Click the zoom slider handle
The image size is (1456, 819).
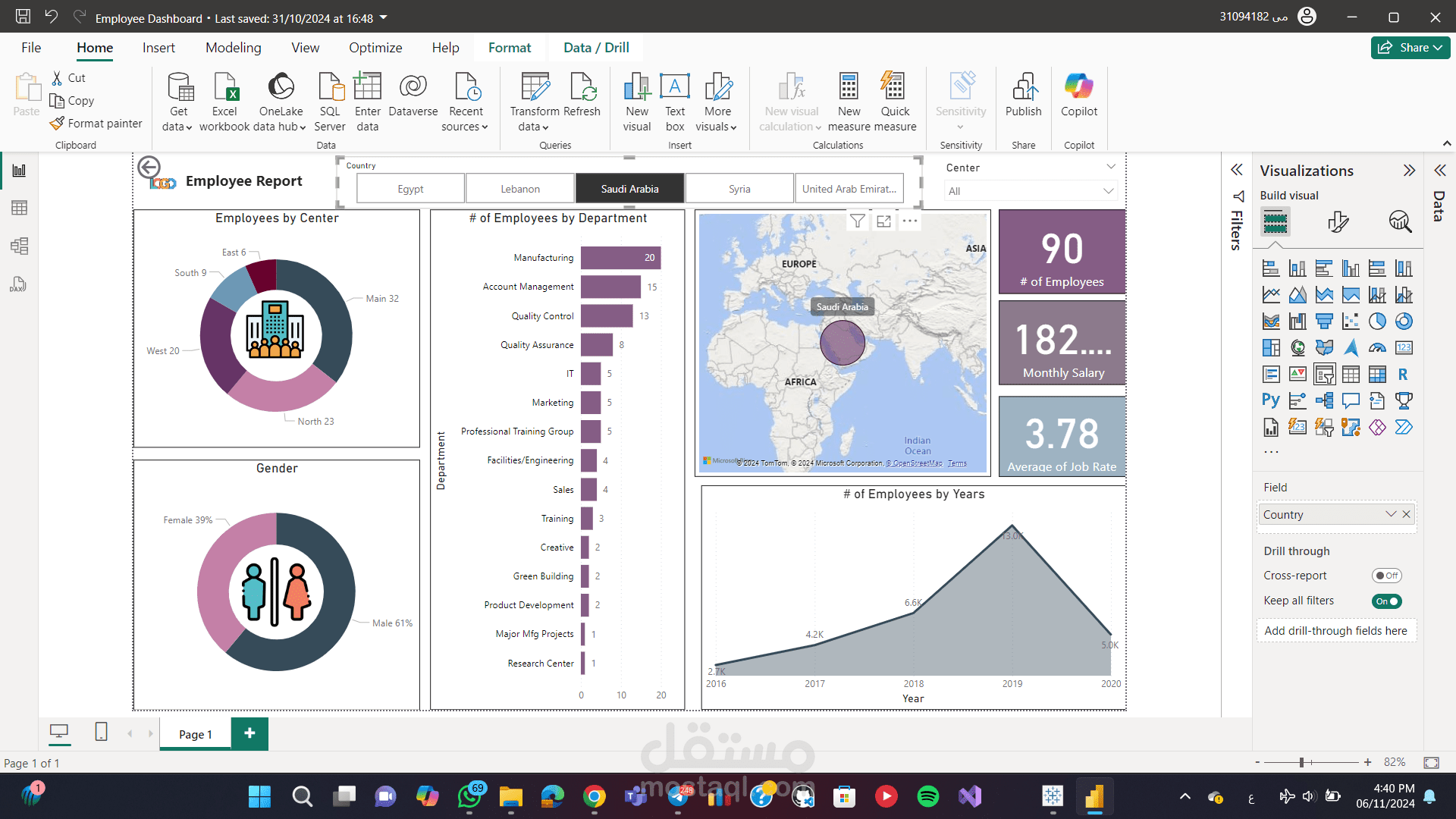1301,762
